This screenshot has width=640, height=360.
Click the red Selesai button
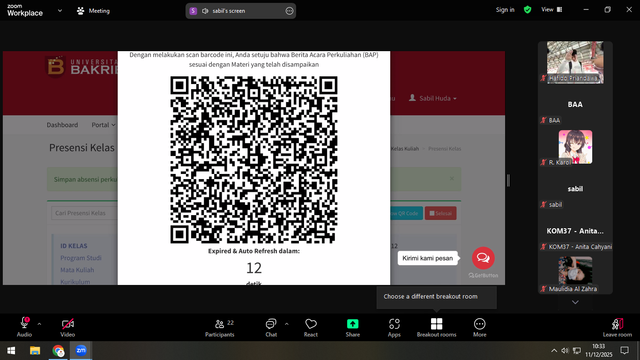tap(440, 213)
